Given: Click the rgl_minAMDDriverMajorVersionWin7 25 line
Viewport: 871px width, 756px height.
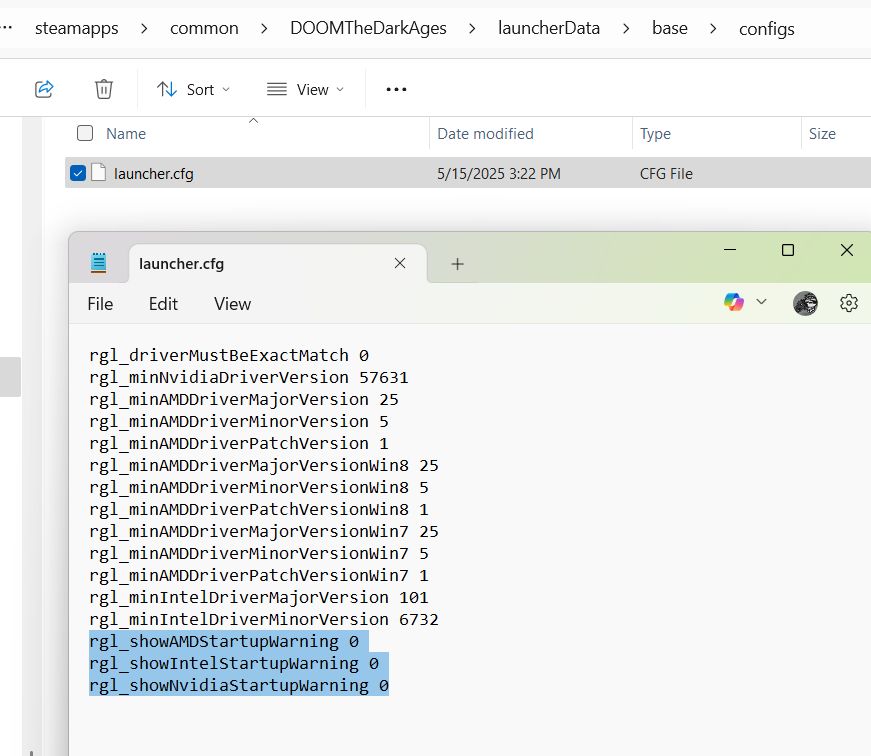Looking at the screenshot, I should 264,532.
